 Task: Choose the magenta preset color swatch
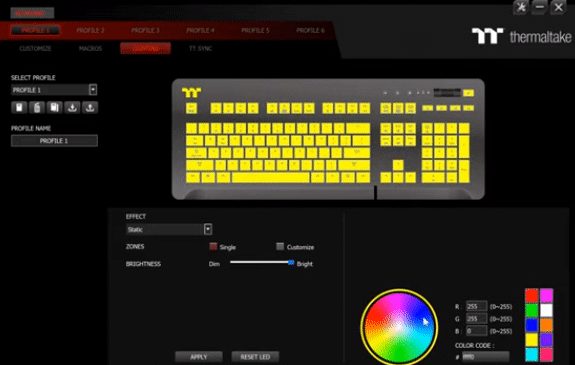[x=546, y=295]
